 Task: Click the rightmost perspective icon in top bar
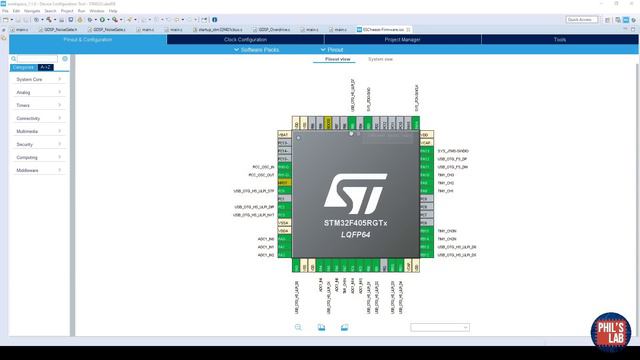[x=634, y=20]
